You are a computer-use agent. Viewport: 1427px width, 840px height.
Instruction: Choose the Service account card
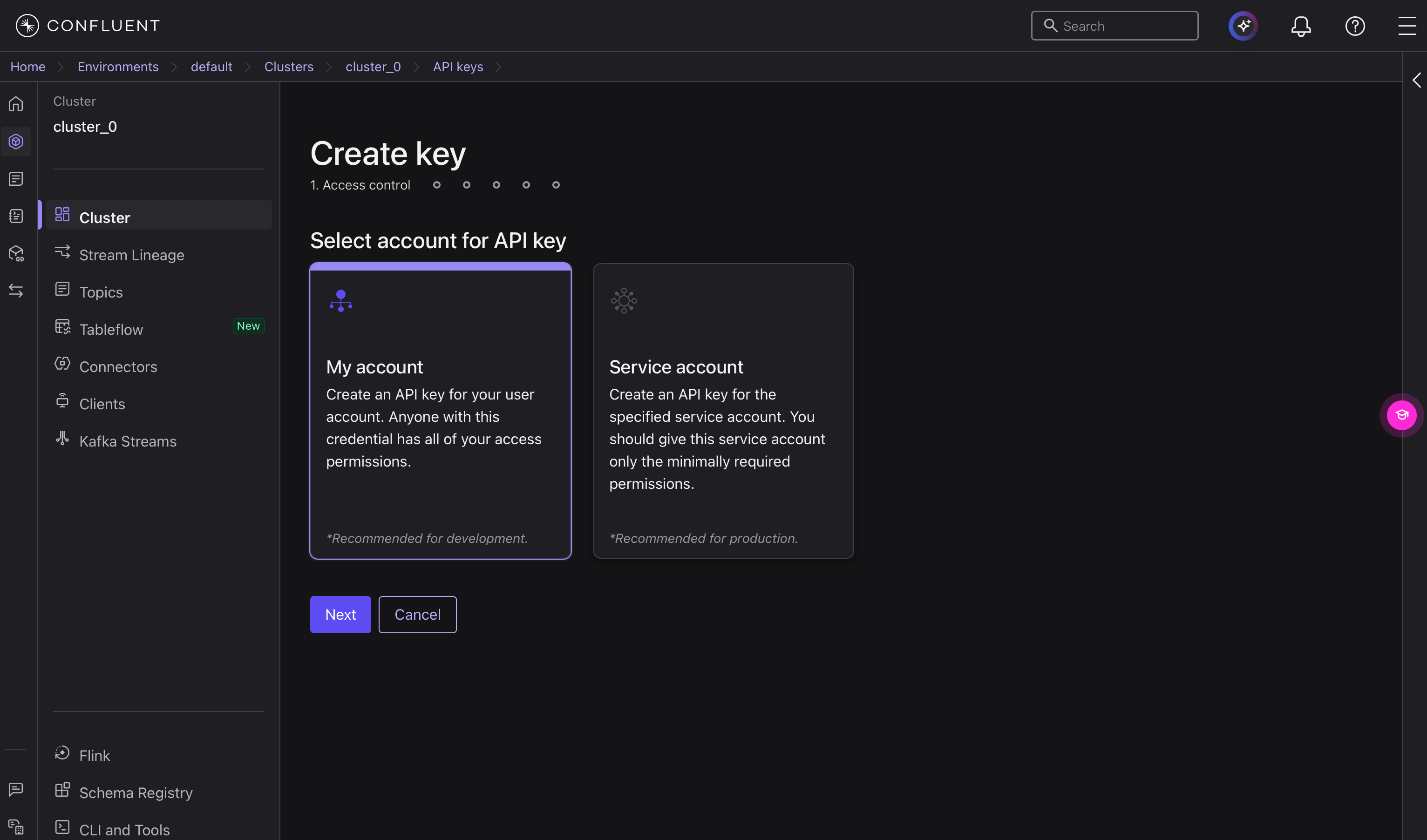click(x=723, y=411)
